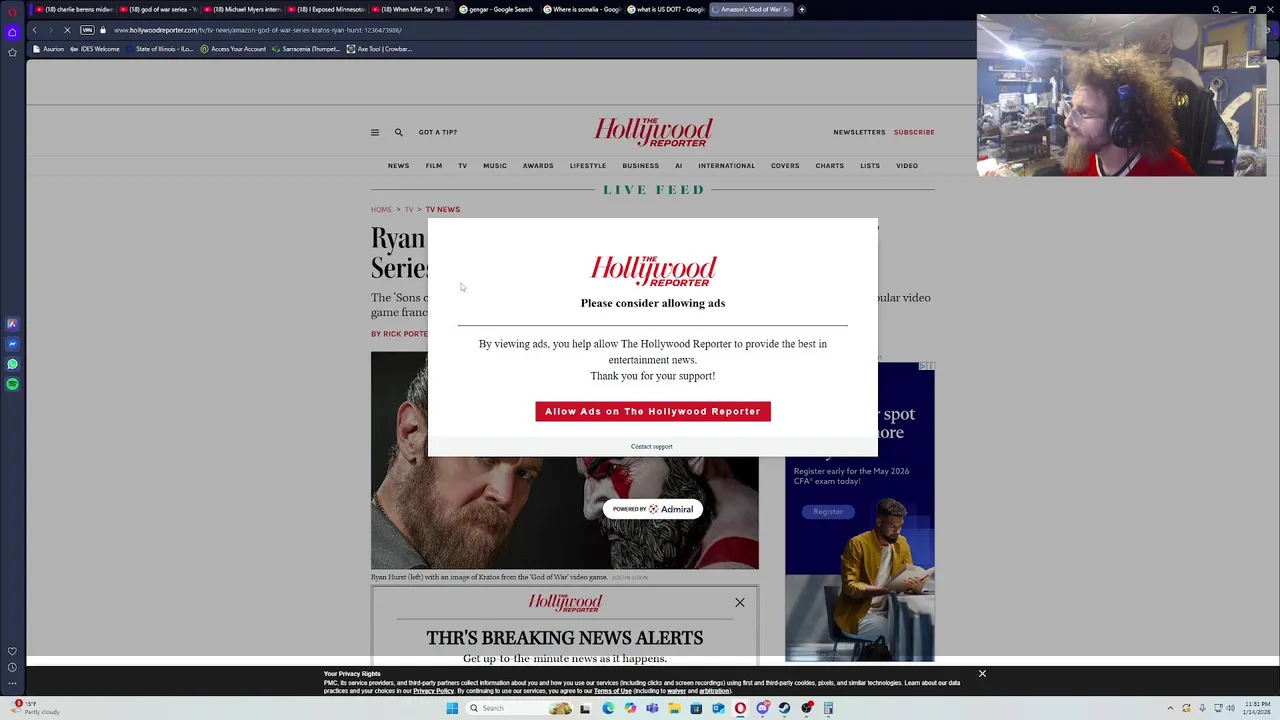Open Steam from the taskbar
1280x720 pixels.
tap(784, 708)
